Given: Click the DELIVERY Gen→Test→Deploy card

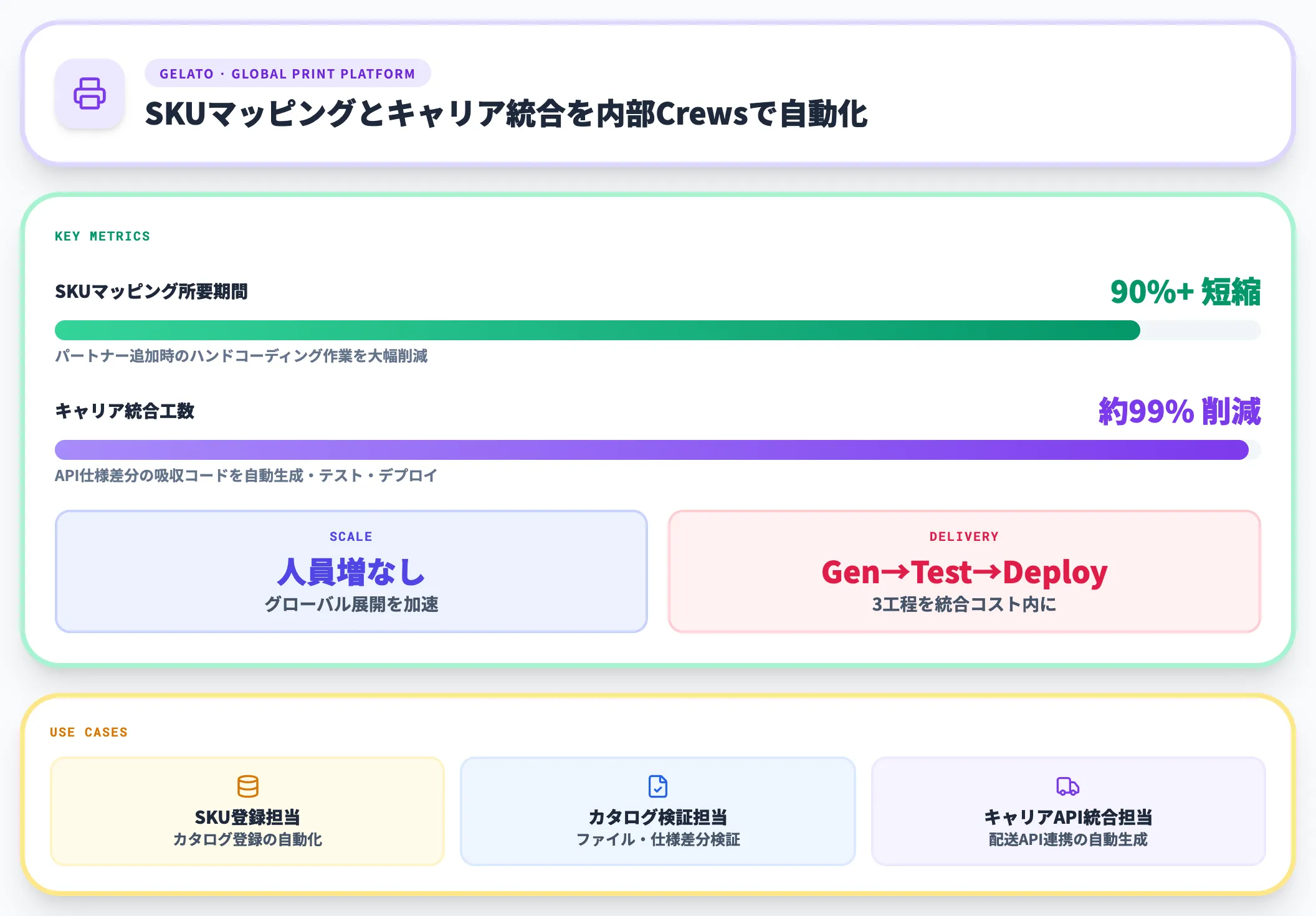Looking at the screenshot, I should tap(964, 571).
